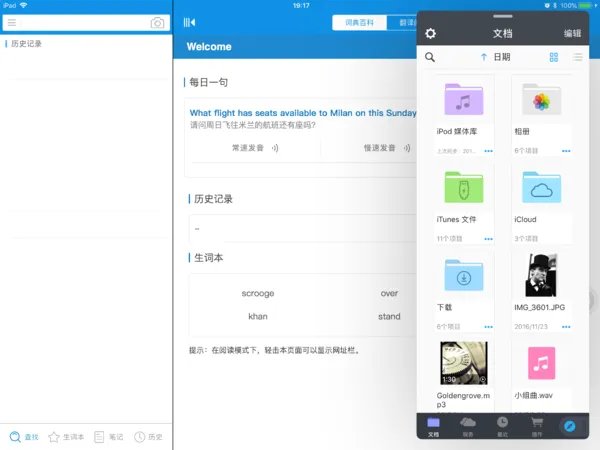Select the 词典百科 segmented tab

tap(359, 23)
